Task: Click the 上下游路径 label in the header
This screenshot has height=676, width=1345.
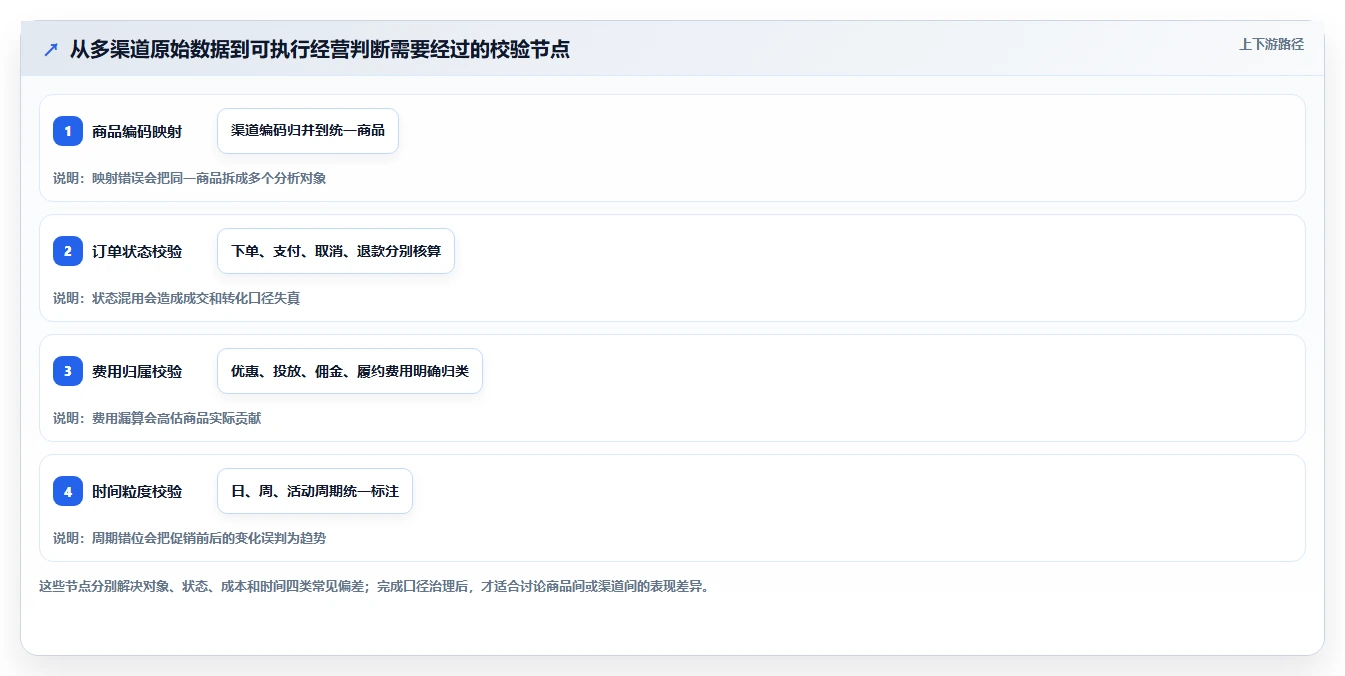Action: click(1271, 44)
